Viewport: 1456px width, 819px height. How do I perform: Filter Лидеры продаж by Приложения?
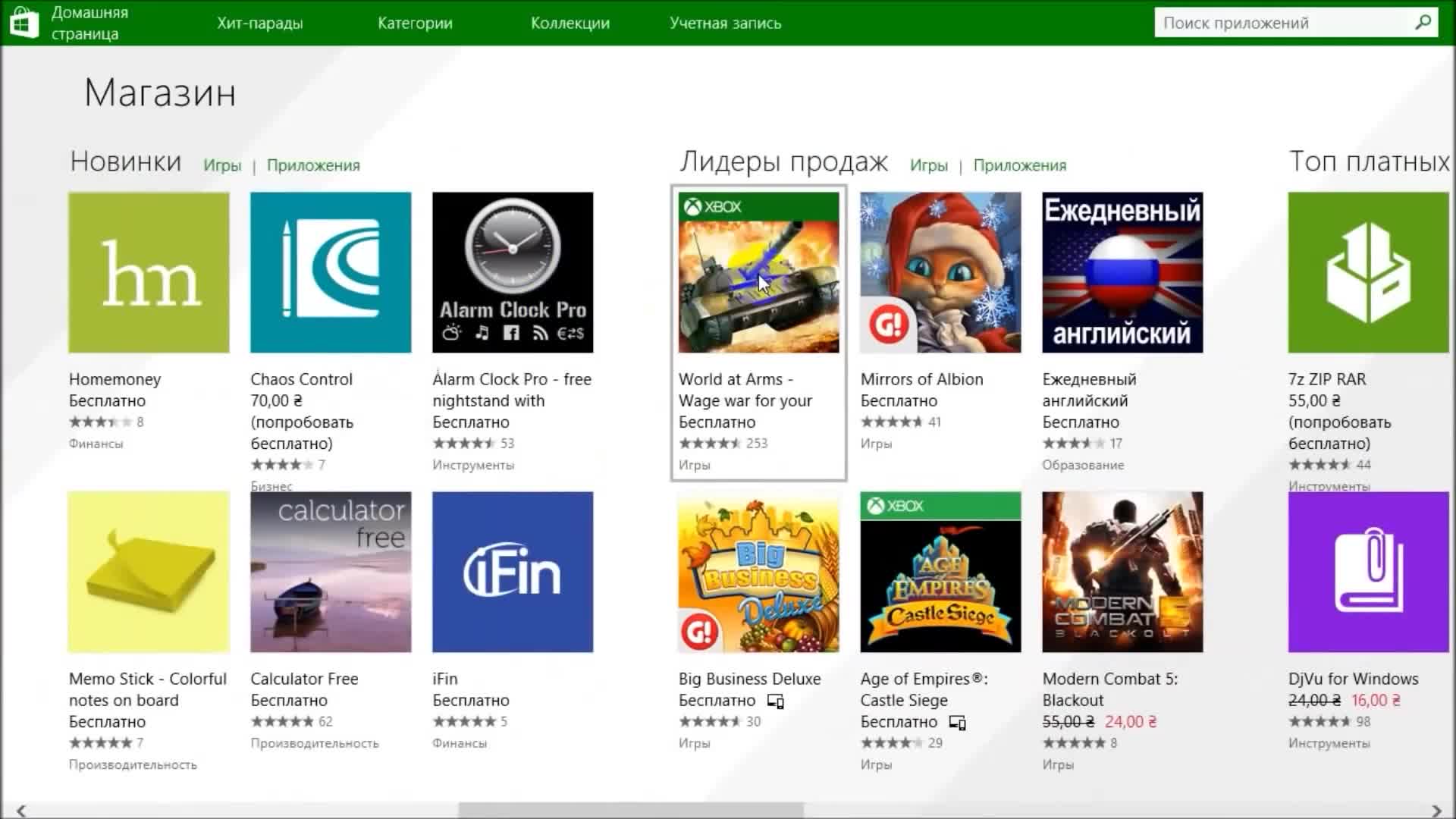click(1020, 165)
